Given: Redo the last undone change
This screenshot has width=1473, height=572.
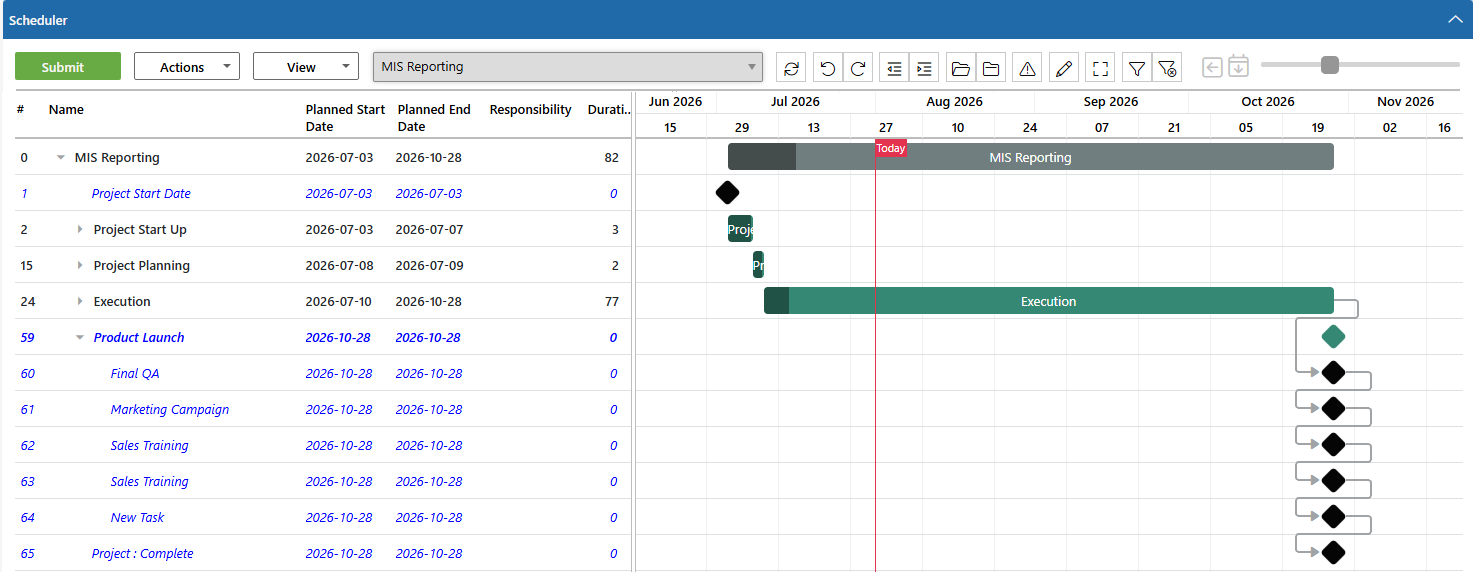Looking at the screenshot, I should click(858, 68).
